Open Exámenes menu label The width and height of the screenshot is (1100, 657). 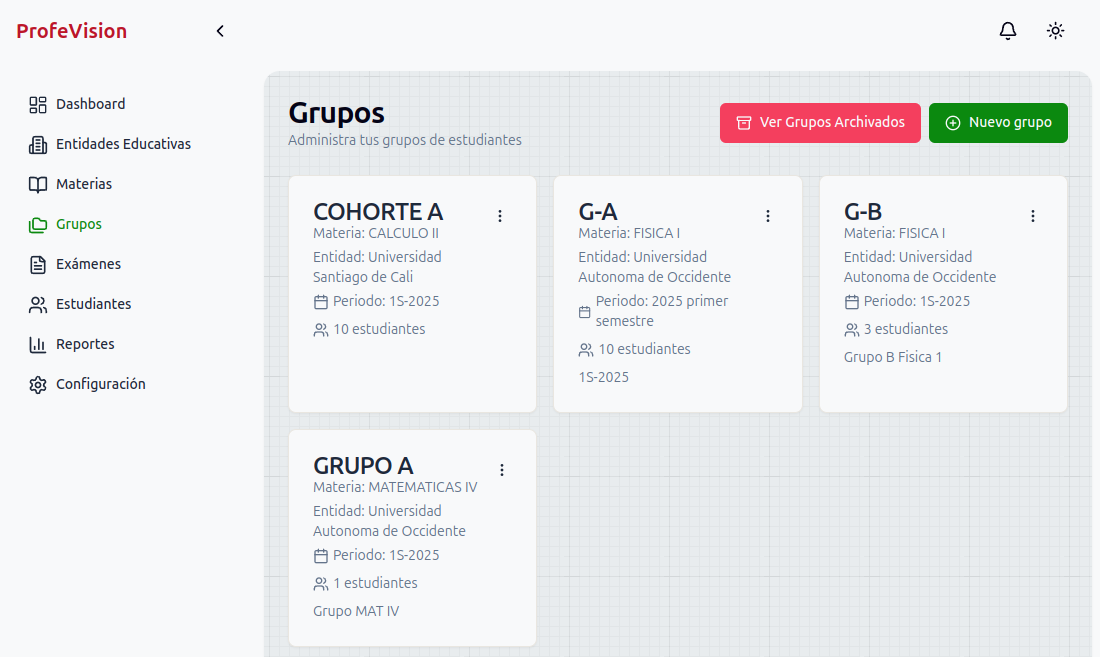pos(88,264)
